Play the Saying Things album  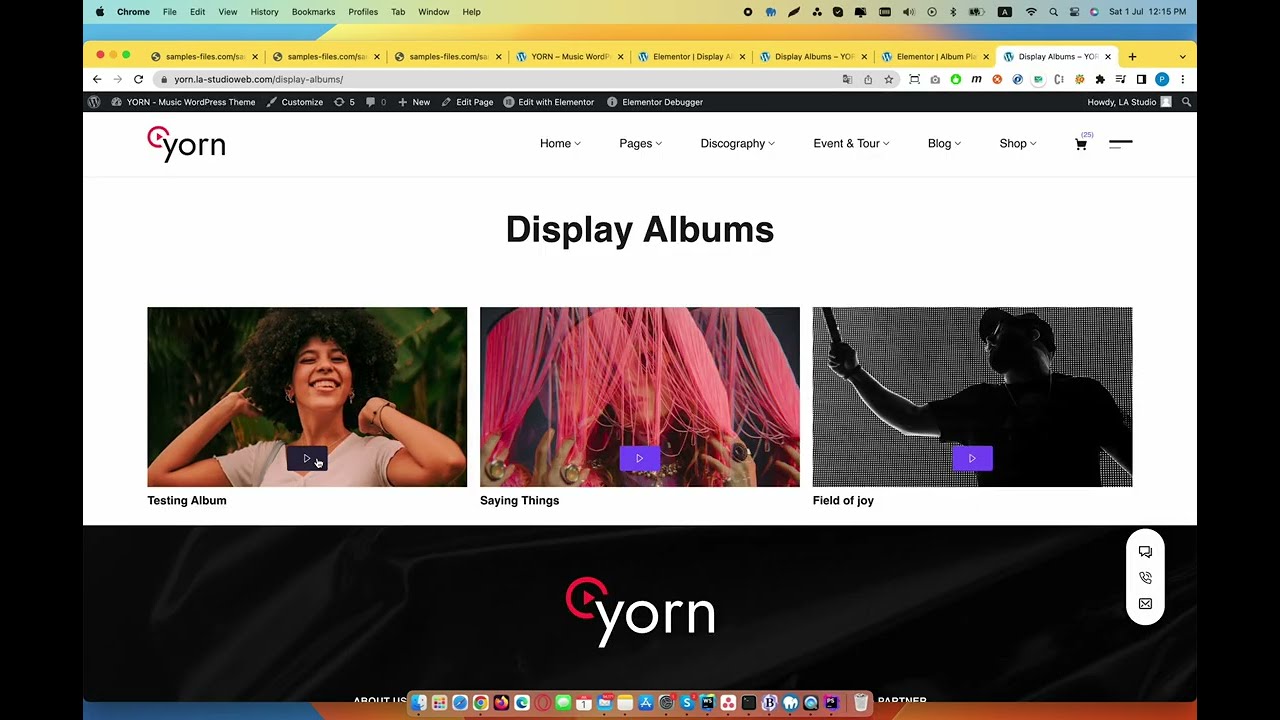click(x=639, y=459)
